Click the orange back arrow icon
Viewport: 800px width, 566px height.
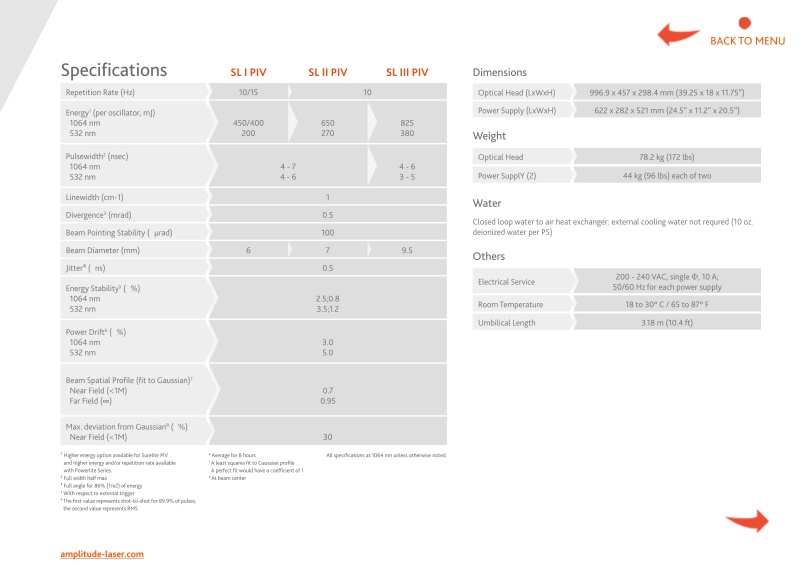[x=678, y=35]
